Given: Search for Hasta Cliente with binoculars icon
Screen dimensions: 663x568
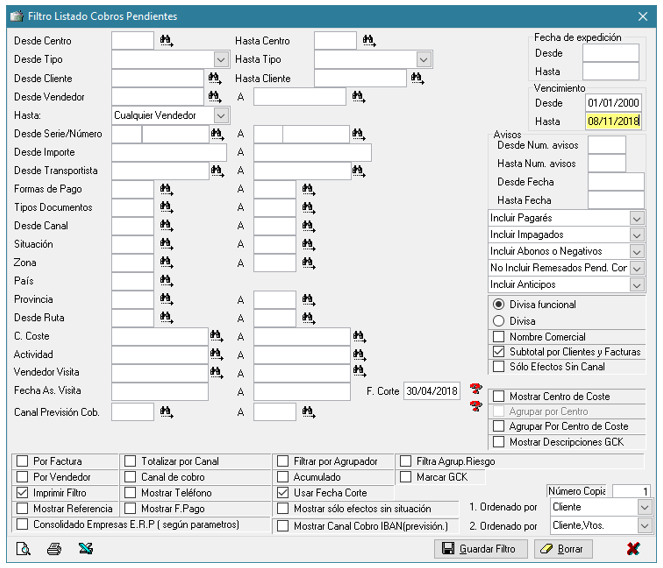Looking at the screenshot, I should [417, 78].
